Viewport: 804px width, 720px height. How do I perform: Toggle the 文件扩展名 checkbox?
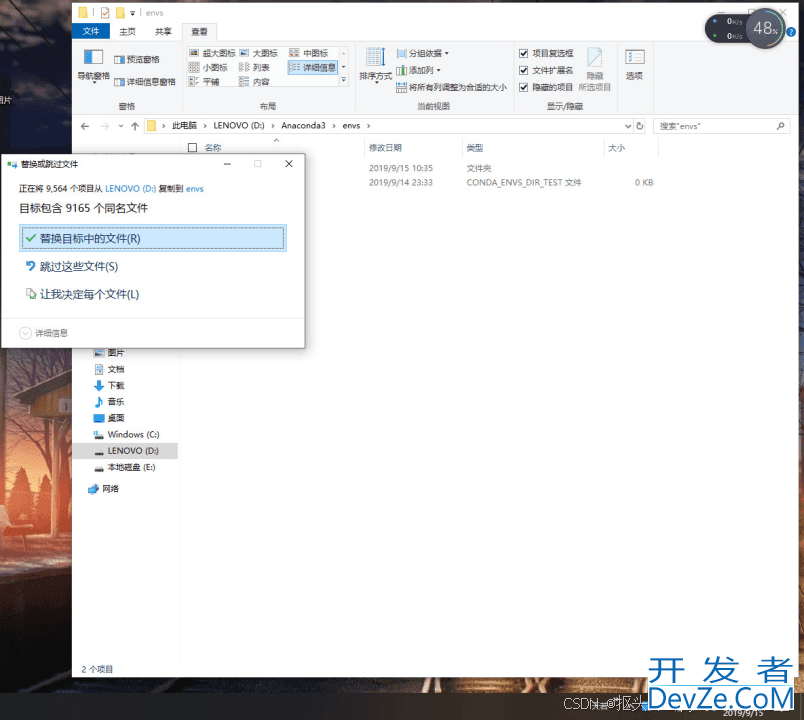[x=524, y=70]
